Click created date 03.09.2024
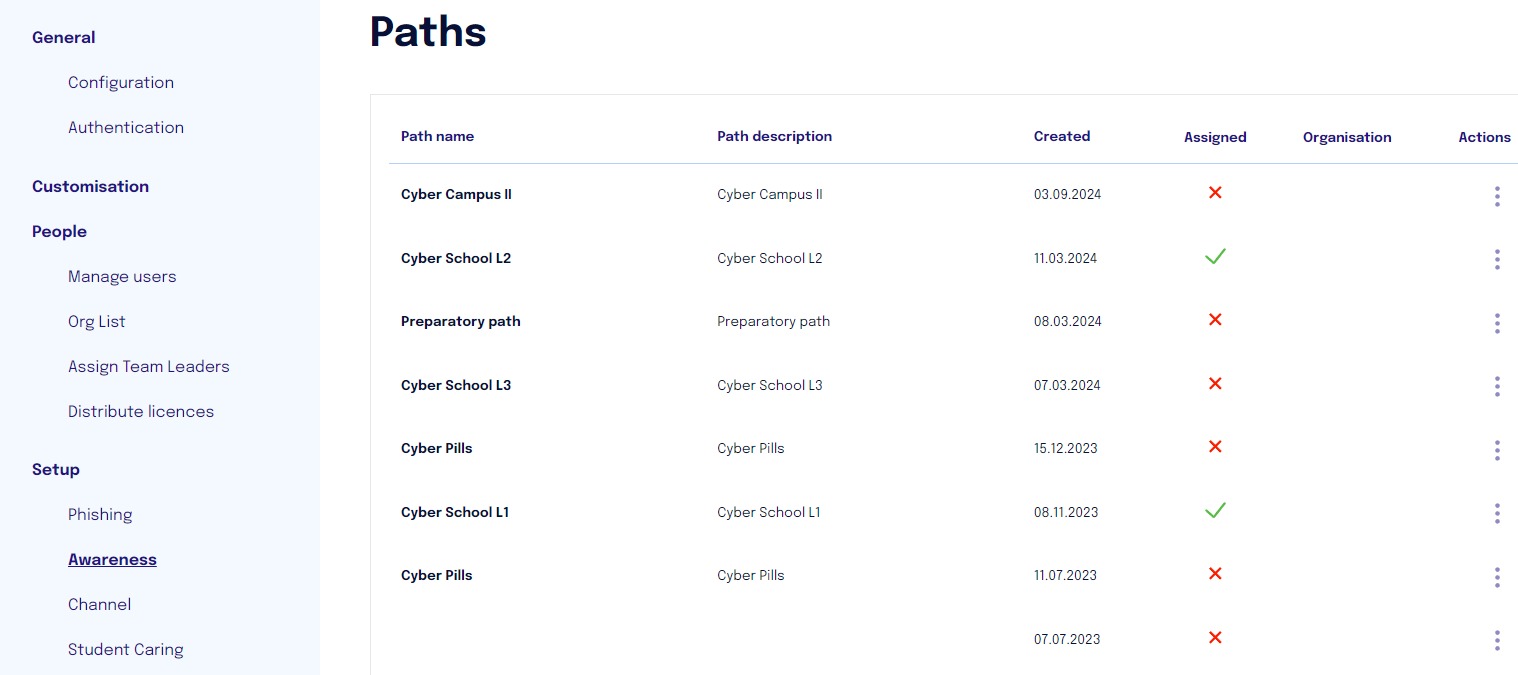Image resolution: width=1518 pixels, height=675 pixels. point(1067,195)
